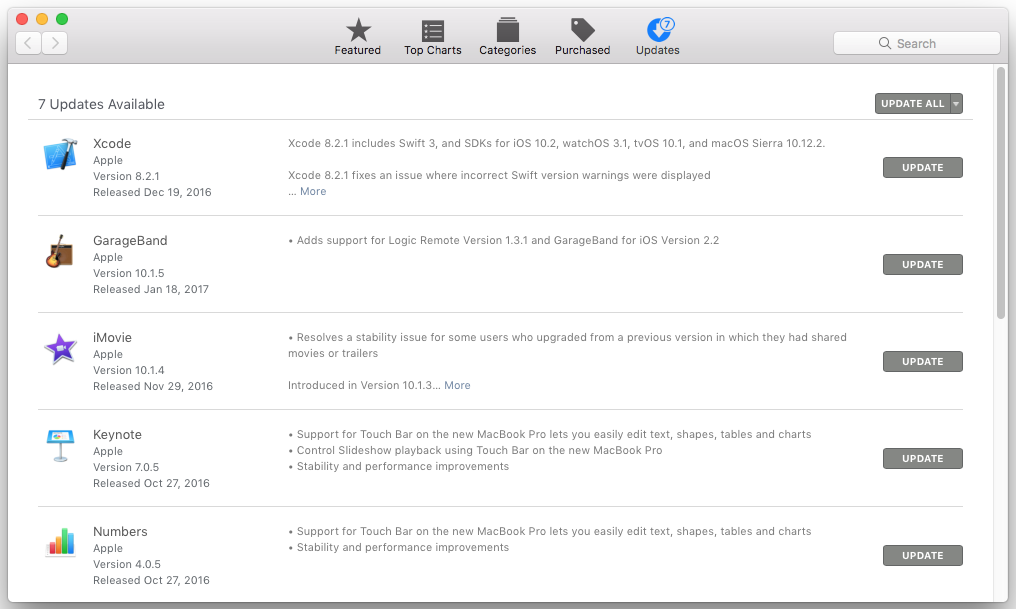This screenshot has width=1016, height=609.
Task: Click the iMovie star icon
Action: tap(60, 349)
